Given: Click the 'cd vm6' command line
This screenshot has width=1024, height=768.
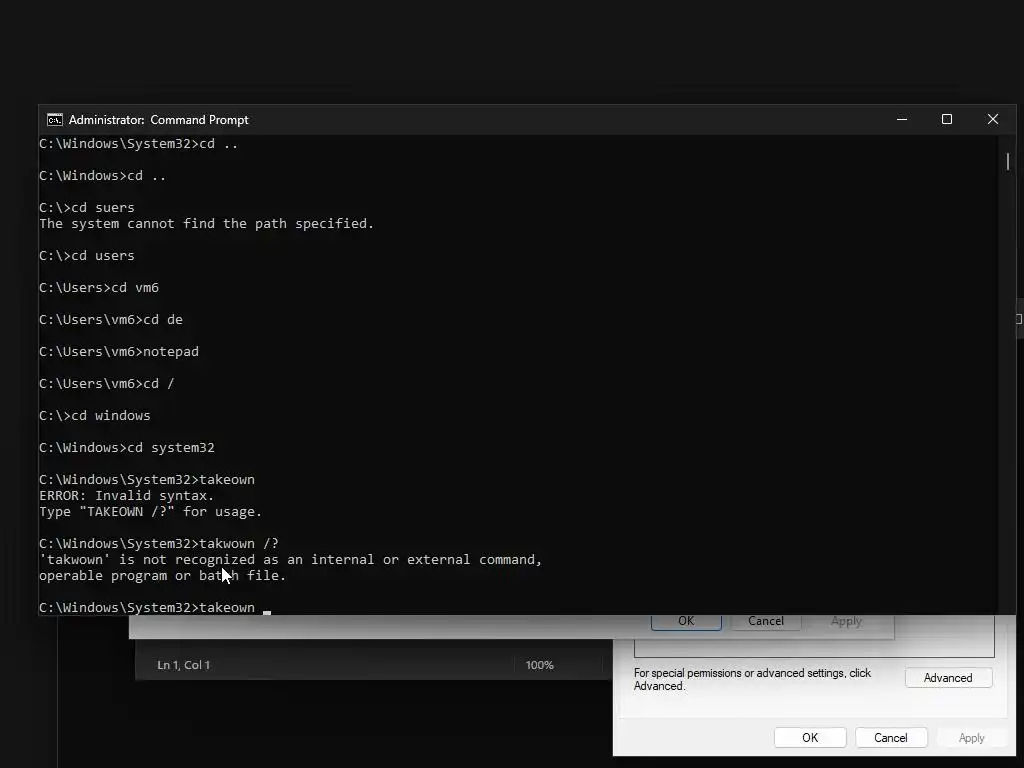Looking at the screenshot, I should coord(99,287).
